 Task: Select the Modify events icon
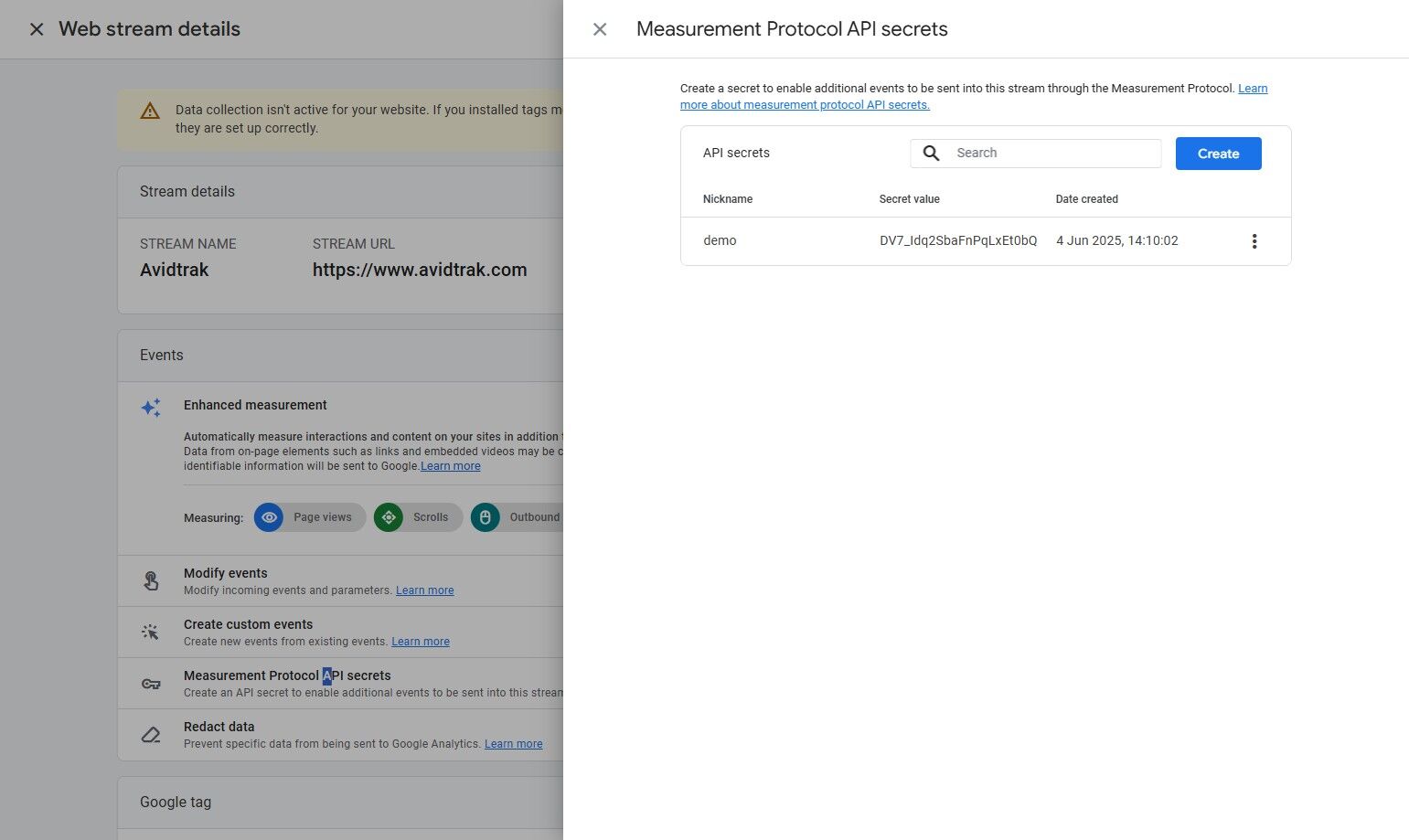click(151, 580)
